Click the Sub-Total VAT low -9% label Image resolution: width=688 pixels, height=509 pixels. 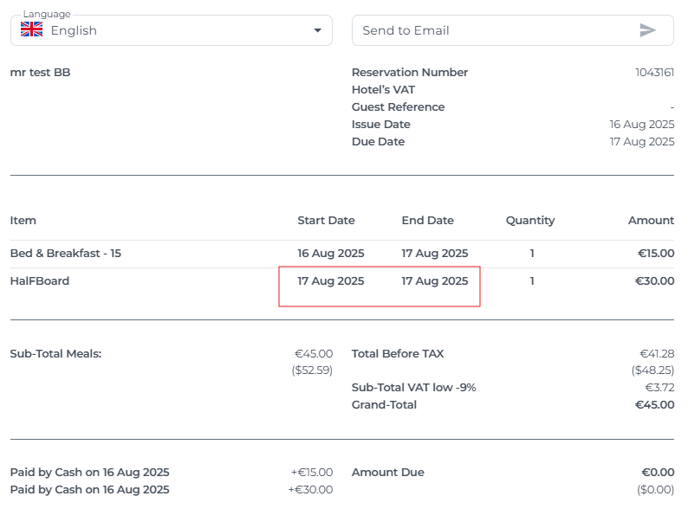click(x=414, y=387)
